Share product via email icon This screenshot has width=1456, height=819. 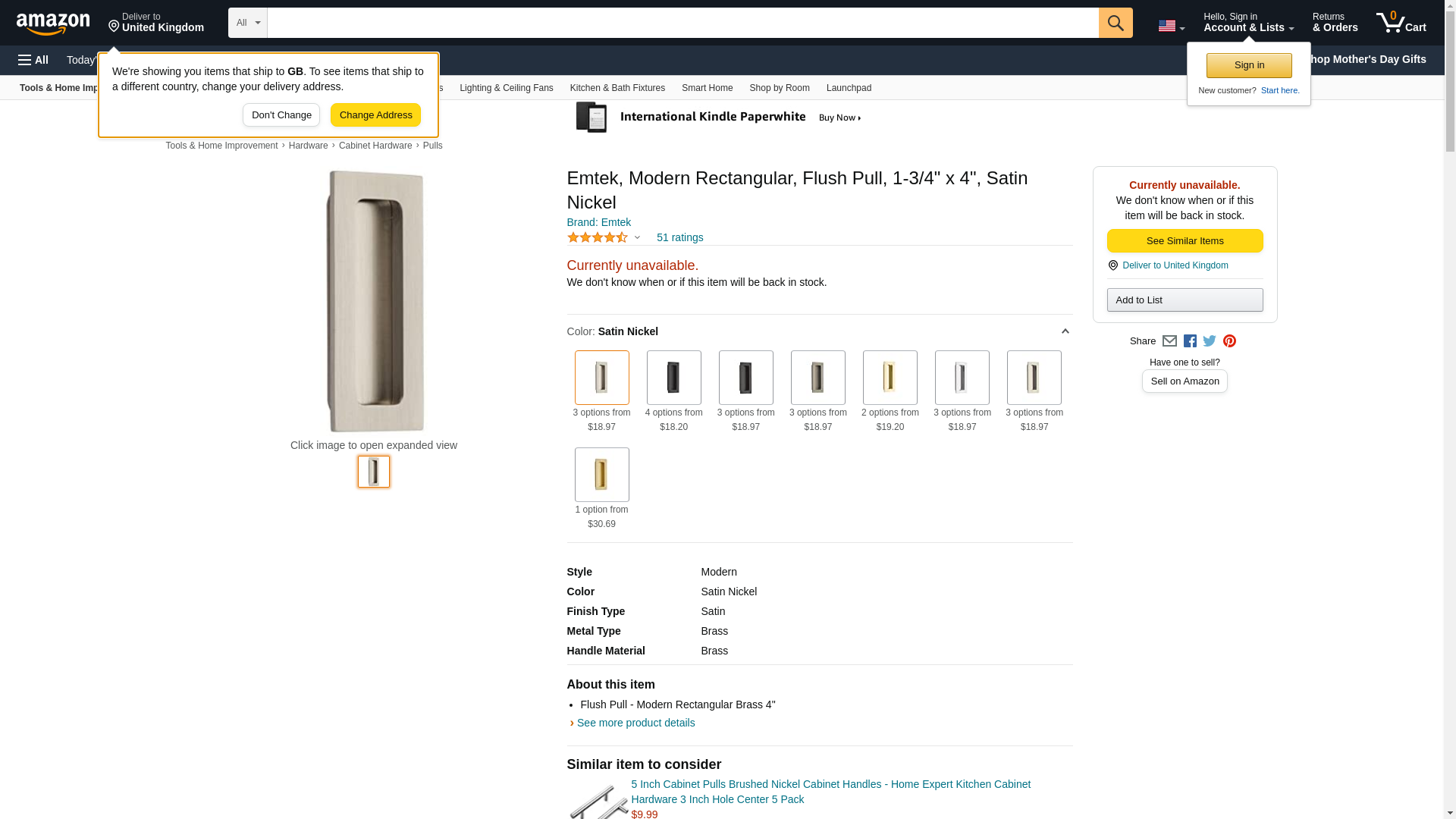1169,341
